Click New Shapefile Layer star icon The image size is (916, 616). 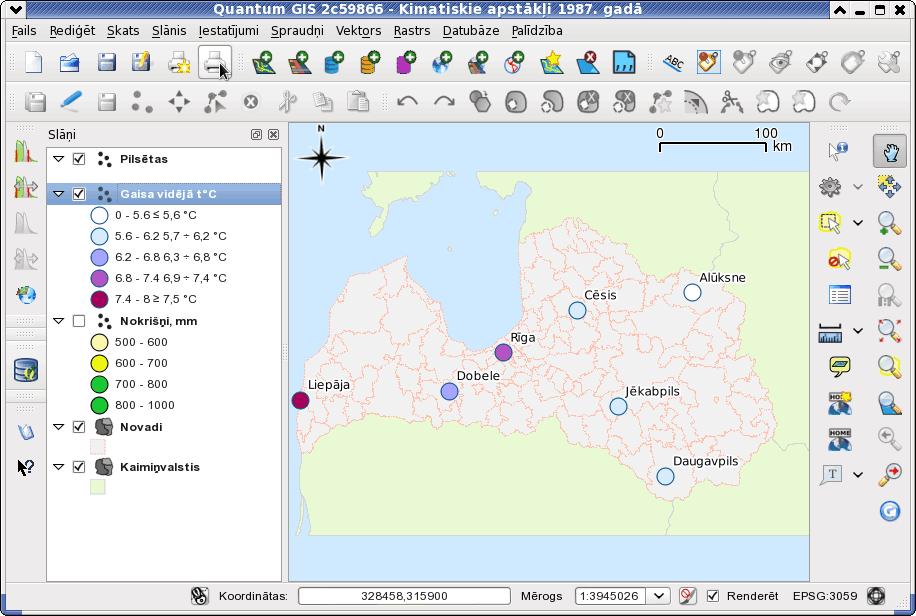(552, 62)
